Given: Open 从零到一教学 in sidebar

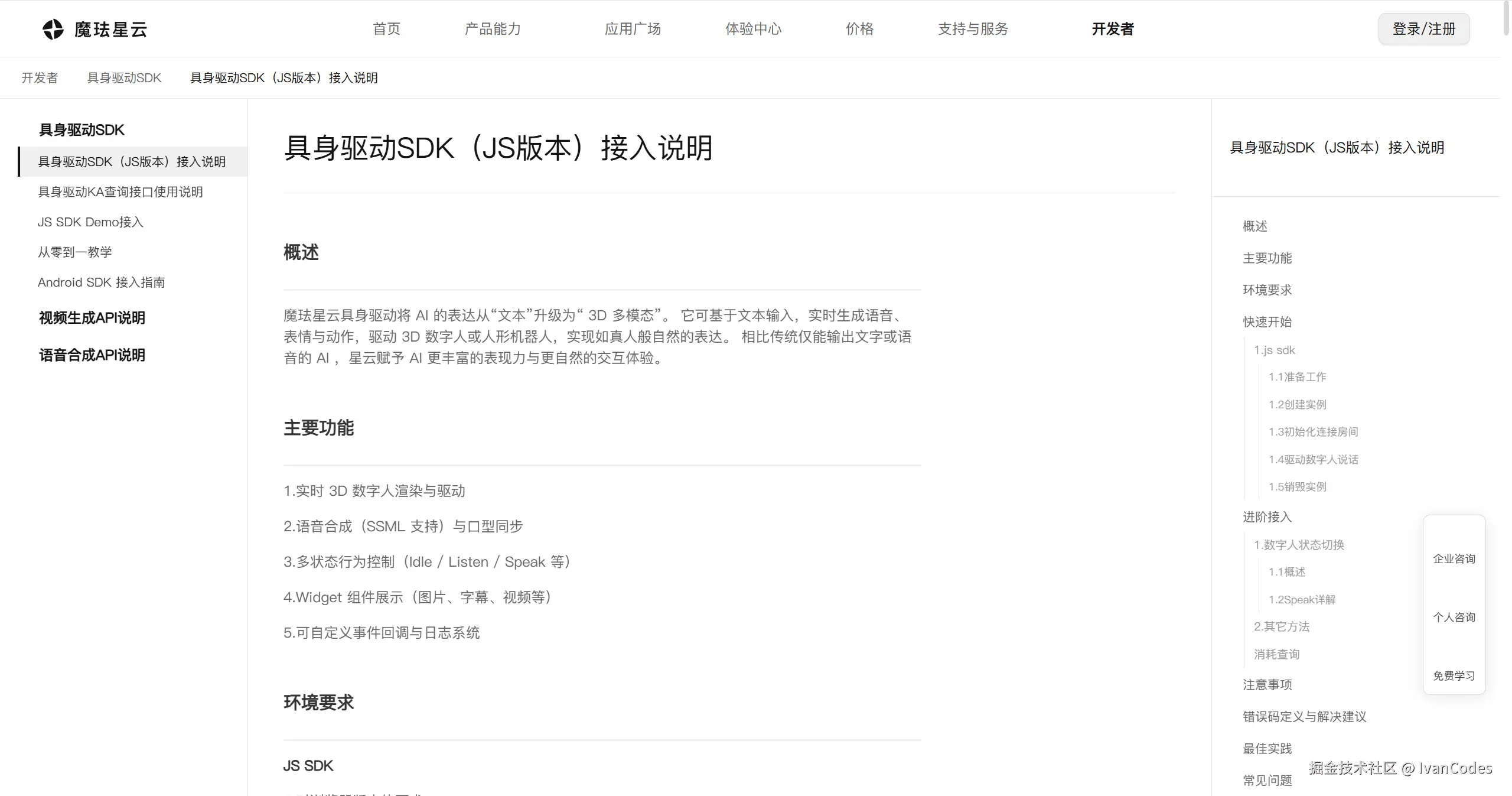Looking at the screenshot, I should coord(75,252).
